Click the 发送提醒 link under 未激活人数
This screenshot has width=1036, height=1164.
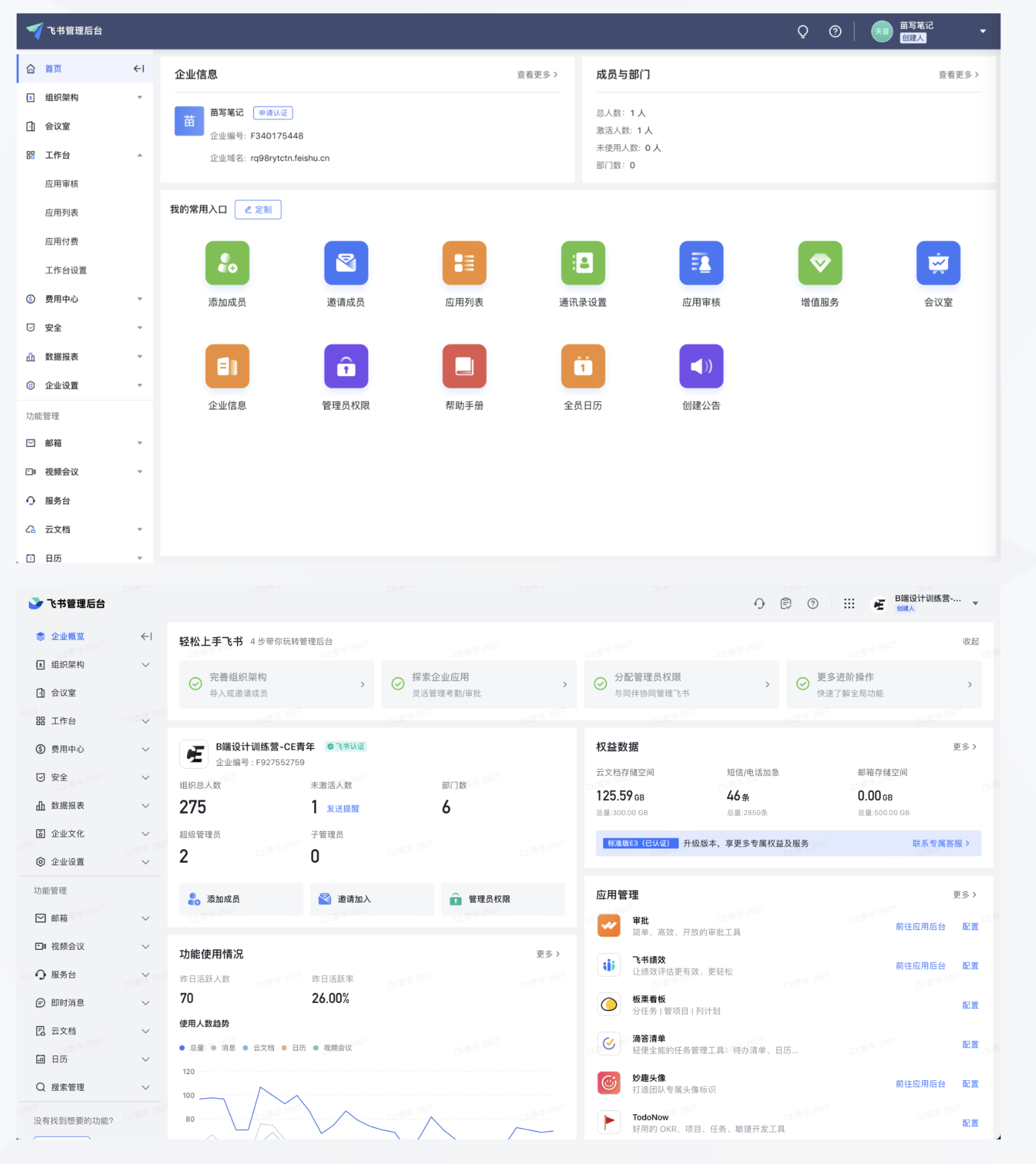tap(342, 809)
